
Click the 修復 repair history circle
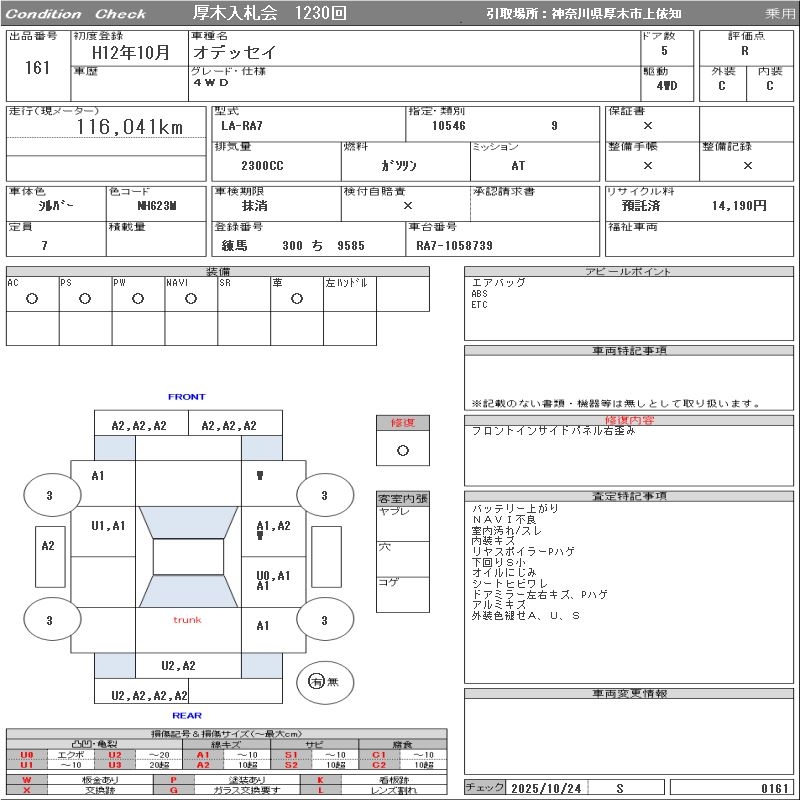402,450
